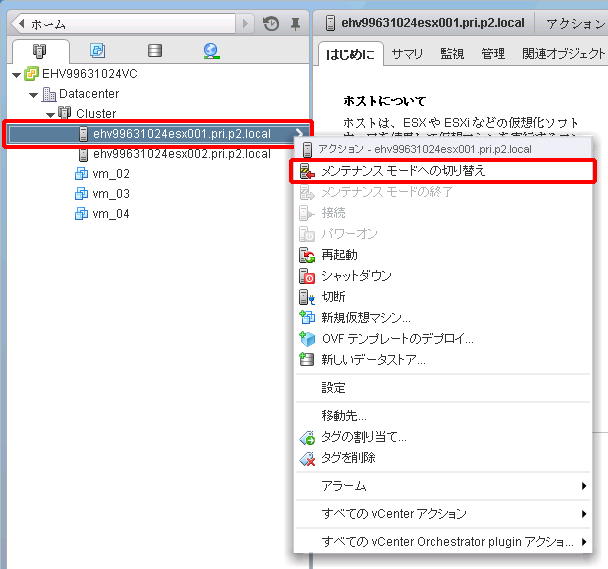Open the はじめに tab
608x569 pixels.
point(351,54)
